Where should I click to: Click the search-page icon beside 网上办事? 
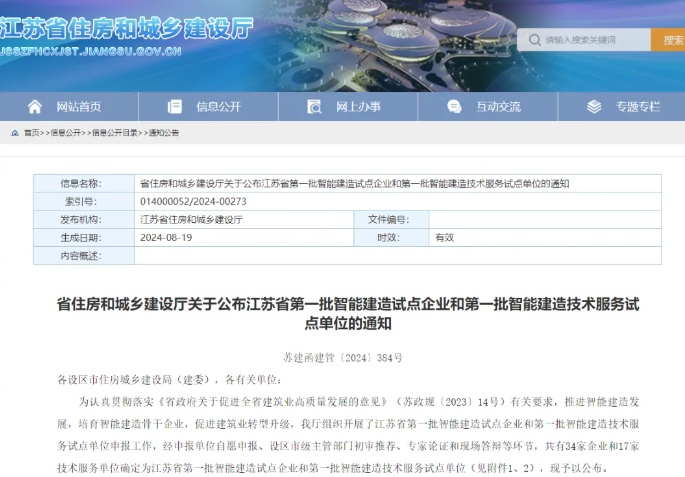coord(314,106)
